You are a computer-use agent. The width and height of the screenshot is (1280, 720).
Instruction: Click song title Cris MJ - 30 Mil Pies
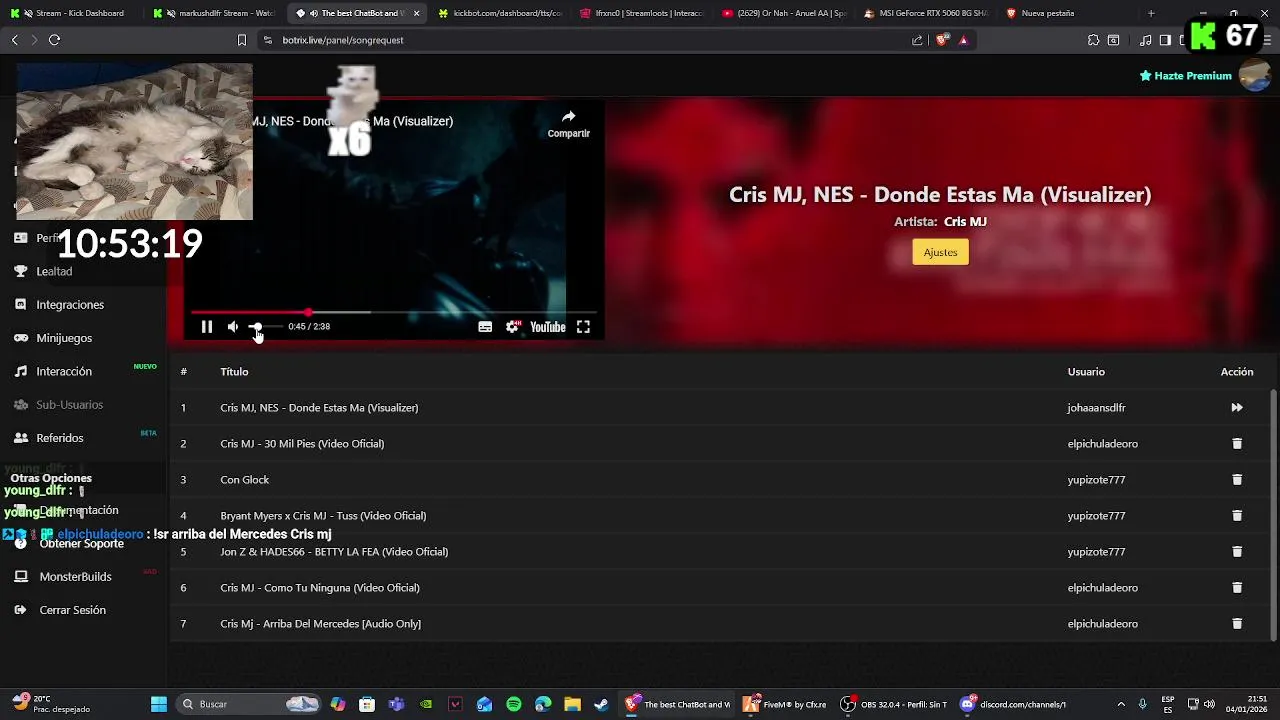(302, 444)
